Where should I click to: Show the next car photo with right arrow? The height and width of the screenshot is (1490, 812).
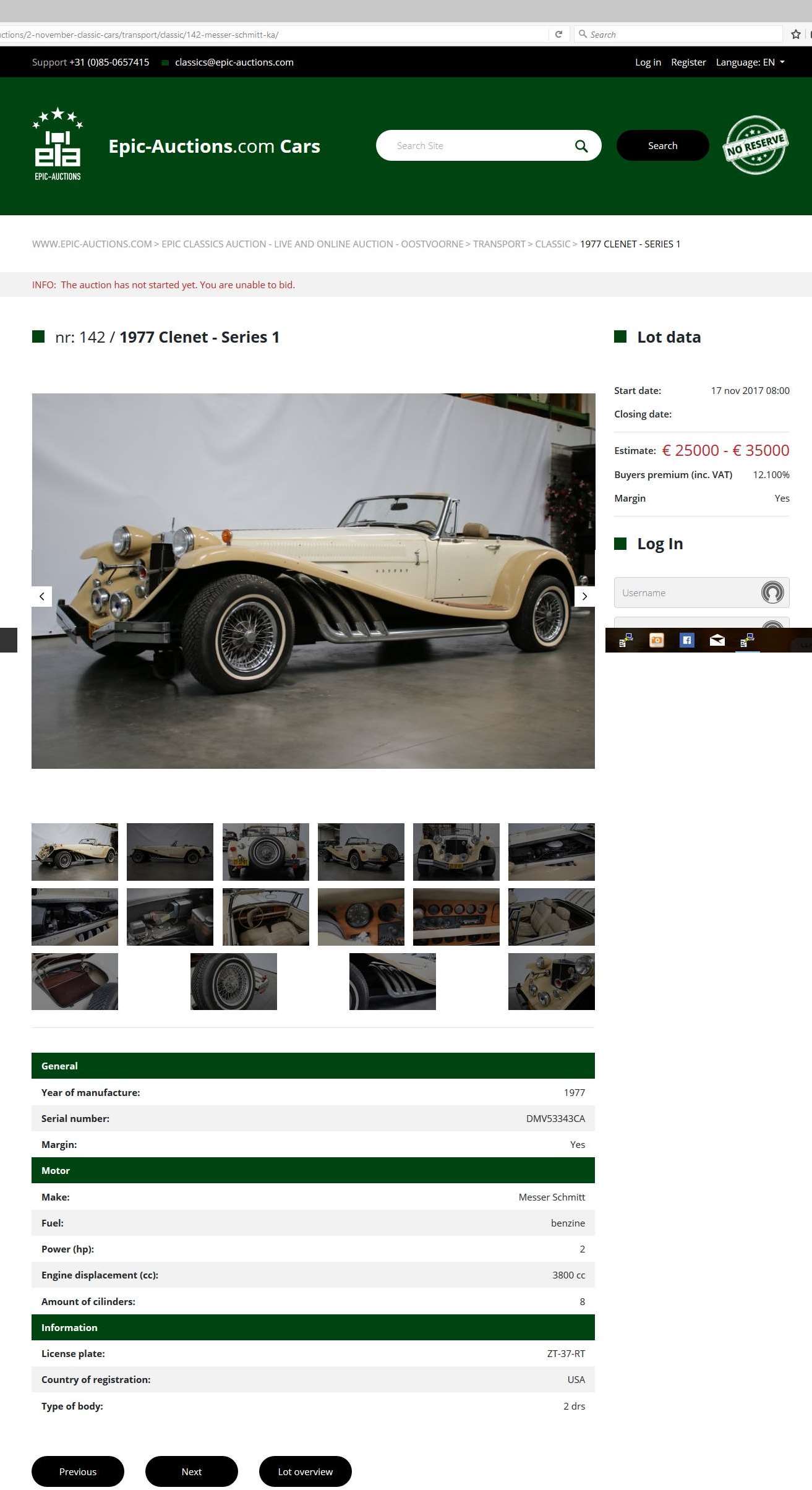[584, 596]
